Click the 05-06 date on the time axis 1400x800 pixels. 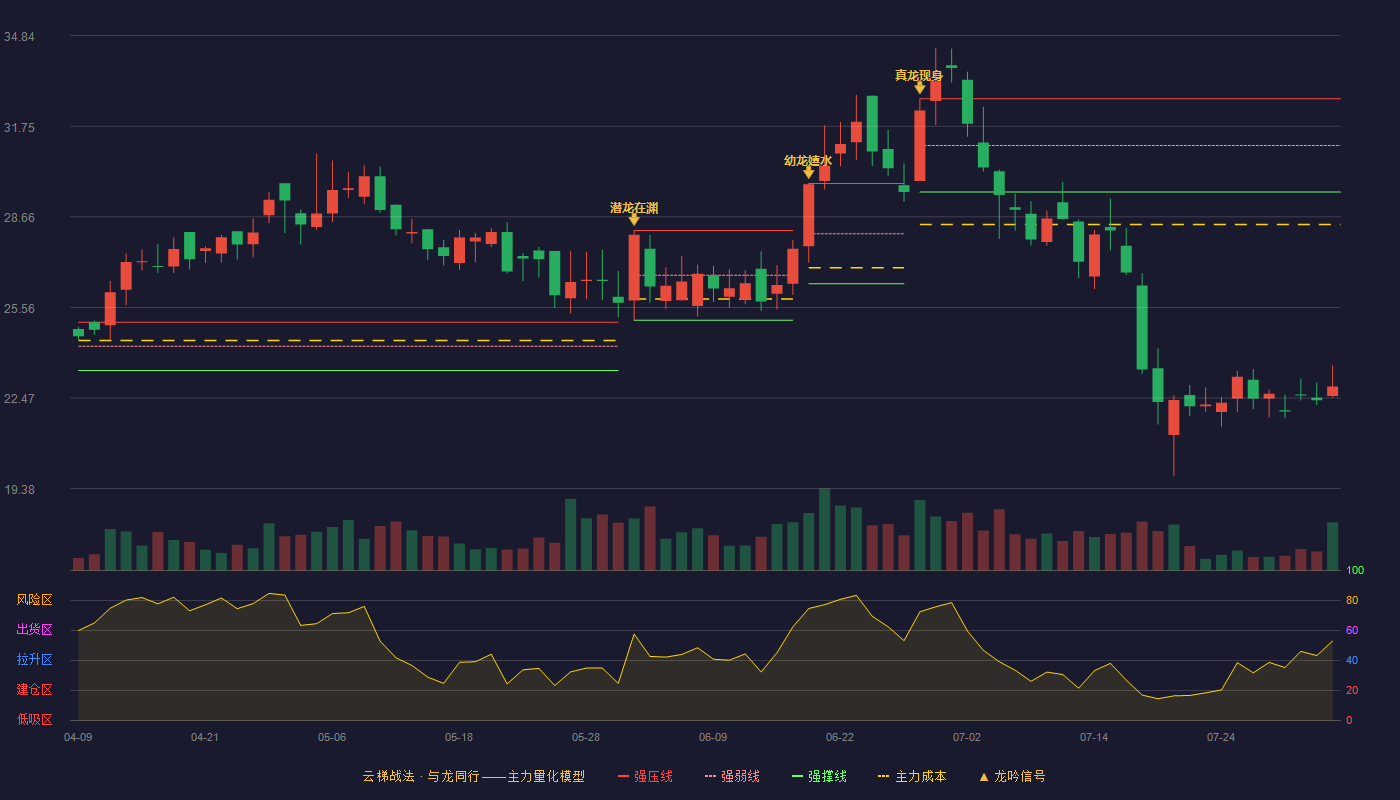(332, 737)
